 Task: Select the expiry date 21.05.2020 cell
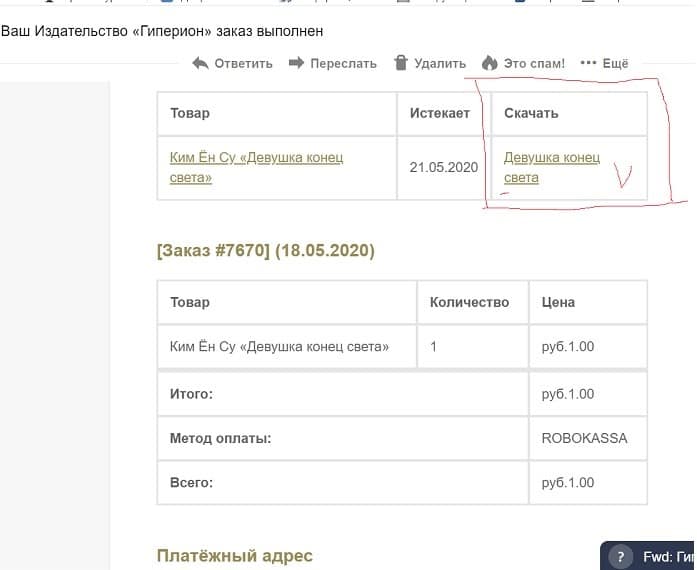click(x=444, y=167)
